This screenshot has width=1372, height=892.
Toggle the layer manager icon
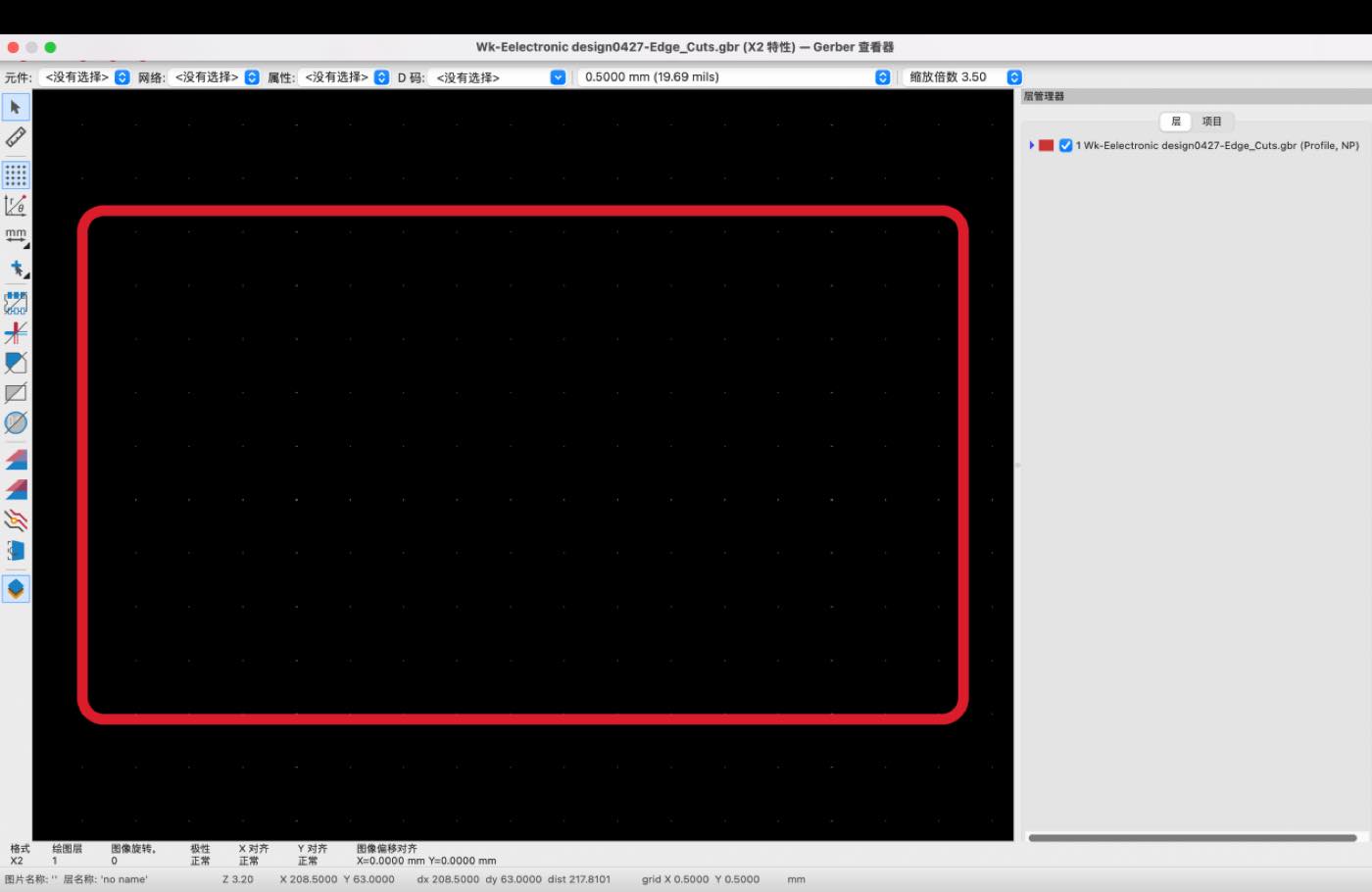(x=16, y=589)
